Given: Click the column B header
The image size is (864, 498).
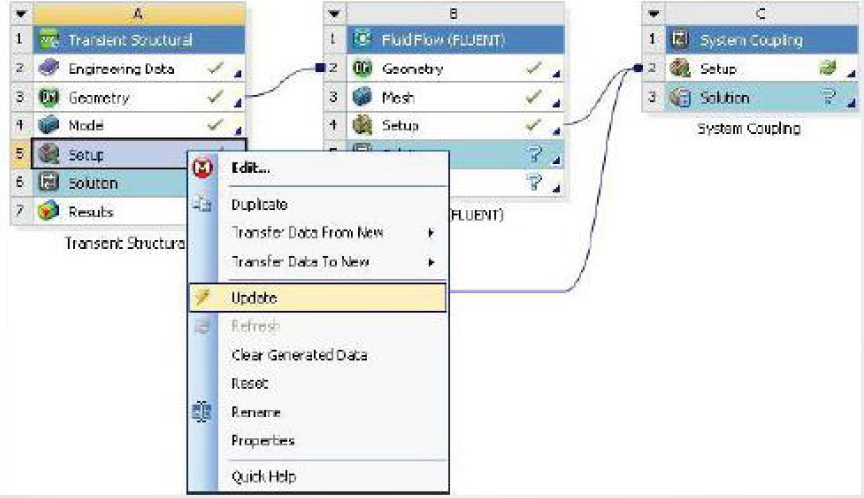Looking at the screenshot, I should 455,13.
